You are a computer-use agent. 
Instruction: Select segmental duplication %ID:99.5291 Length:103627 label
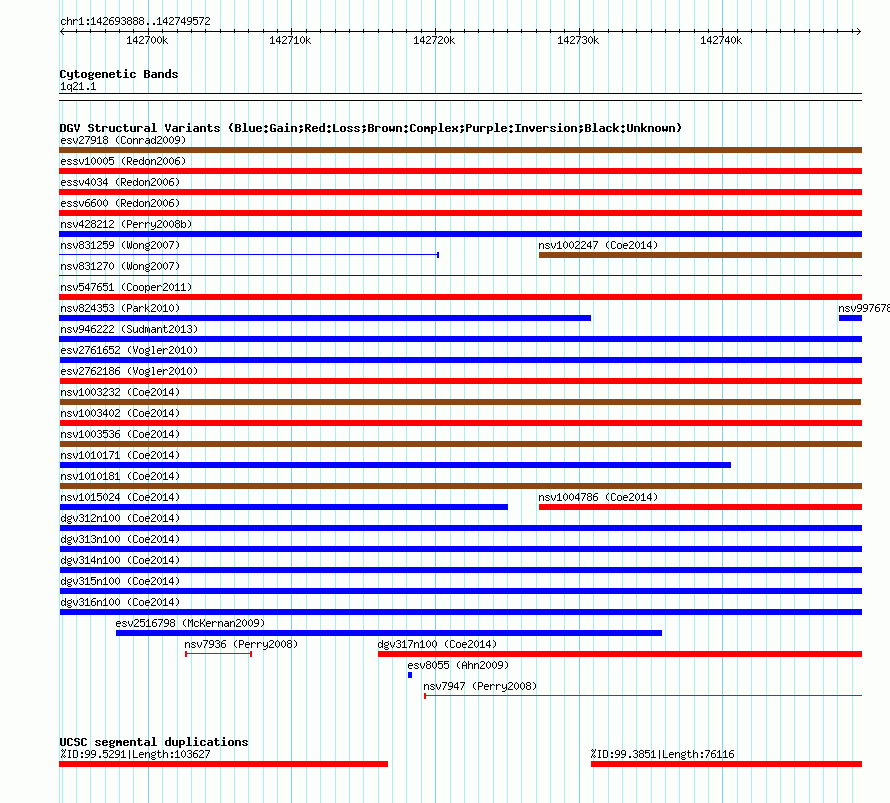coord(135,754)
